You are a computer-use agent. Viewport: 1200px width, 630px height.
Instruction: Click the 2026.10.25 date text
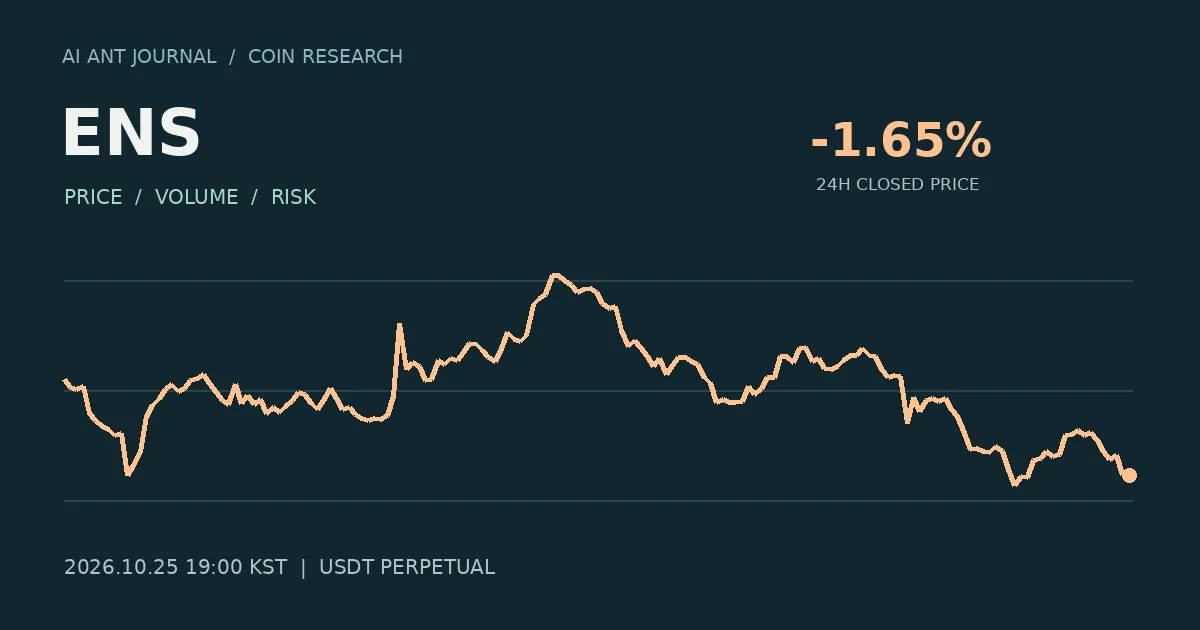[121, 567]
